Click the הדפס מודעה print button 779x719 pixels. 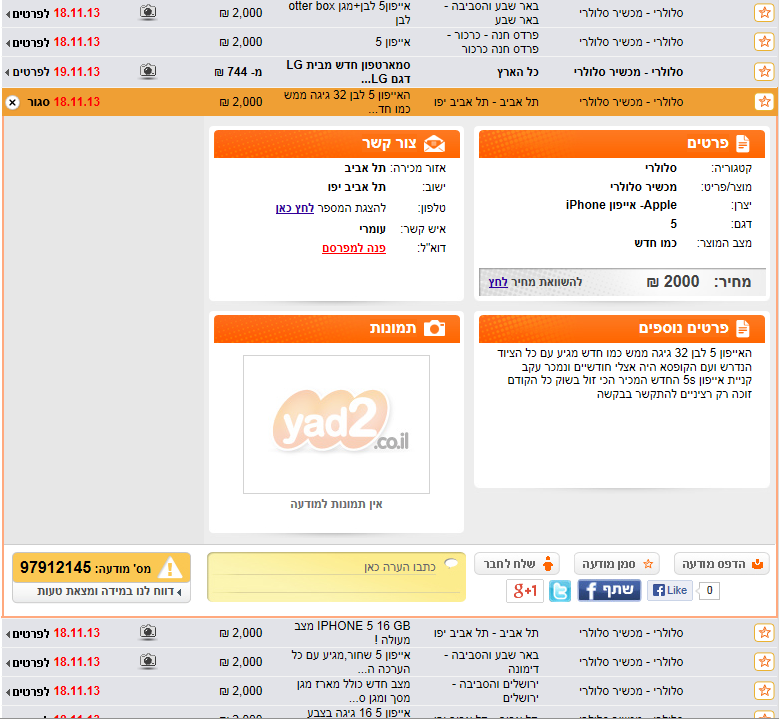[721, 564]
